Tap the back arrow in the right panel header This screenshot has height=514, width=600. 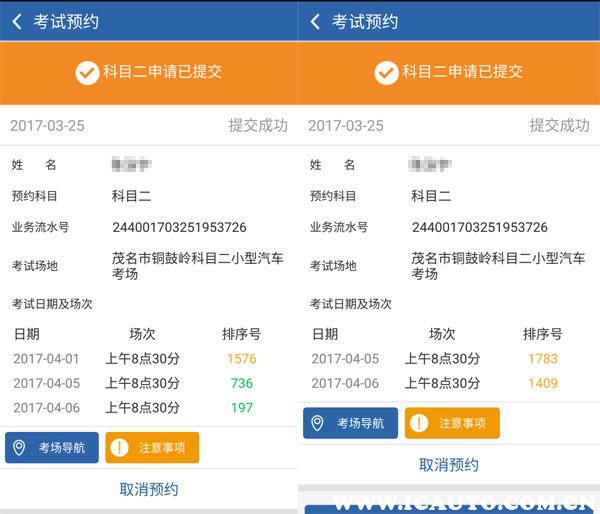point(315,21)
